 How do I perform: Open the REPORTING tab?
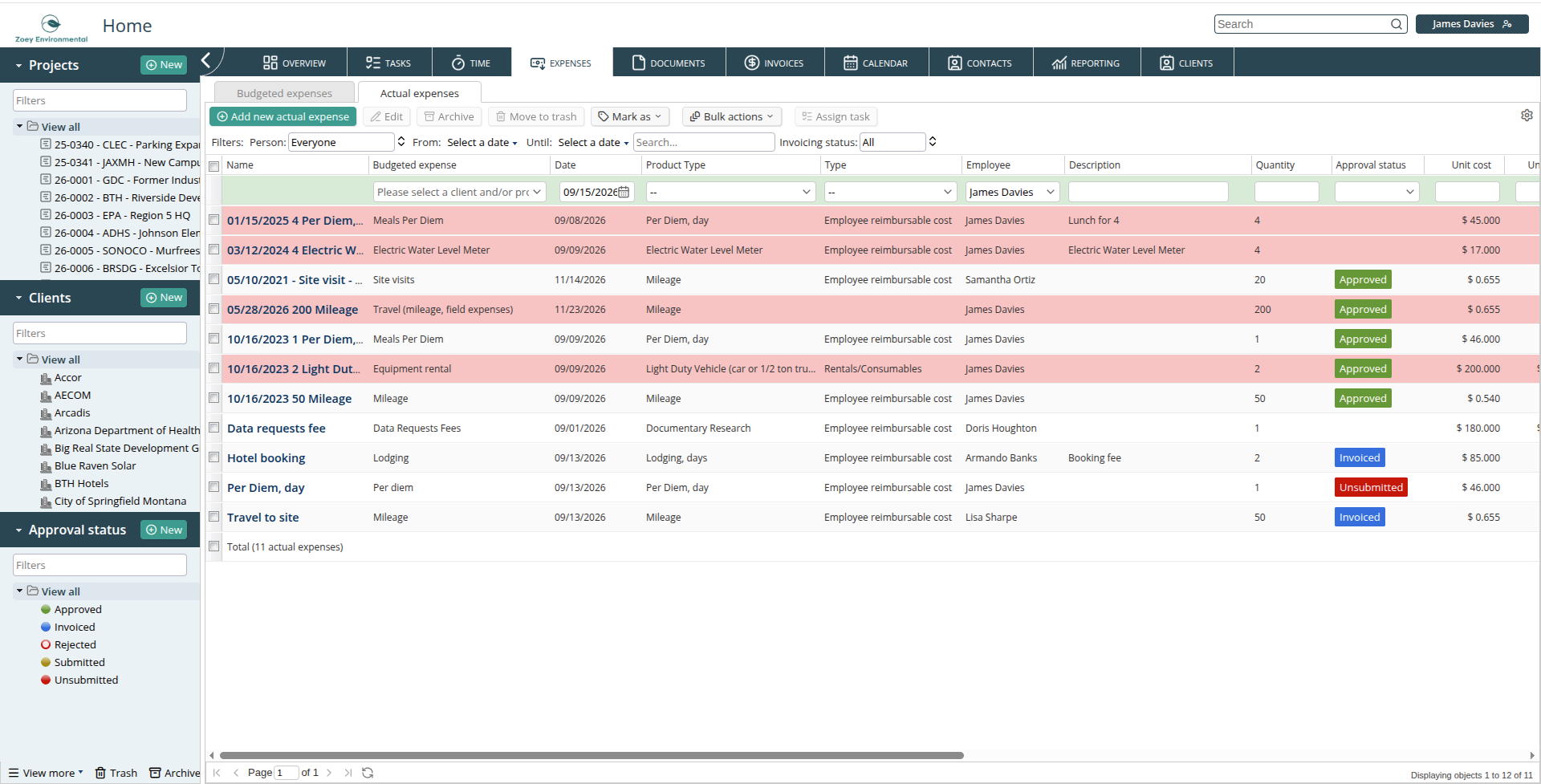(x=1086, y=63)
